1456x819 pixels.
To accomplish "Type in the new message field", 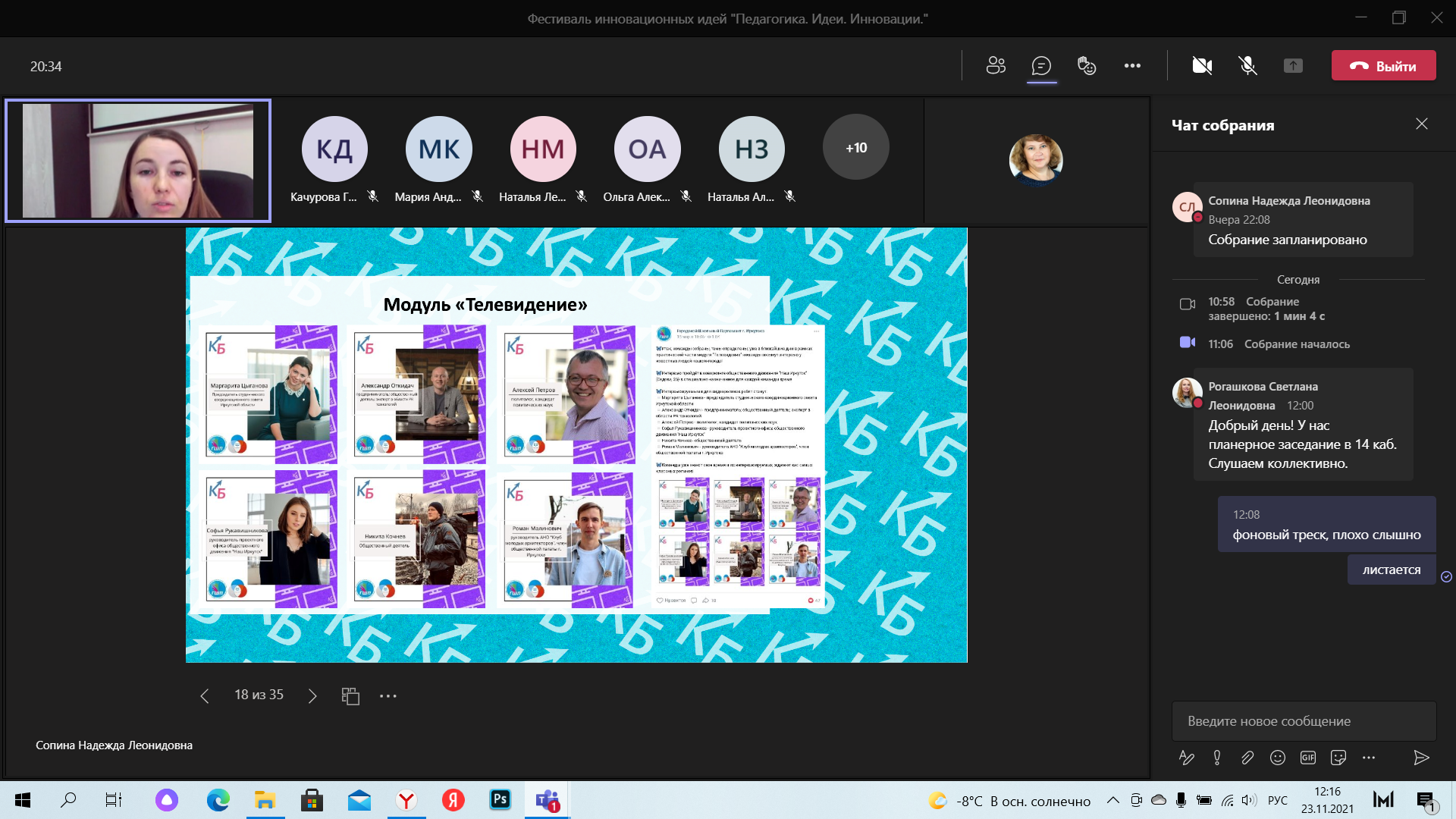I will [1303, 721].
